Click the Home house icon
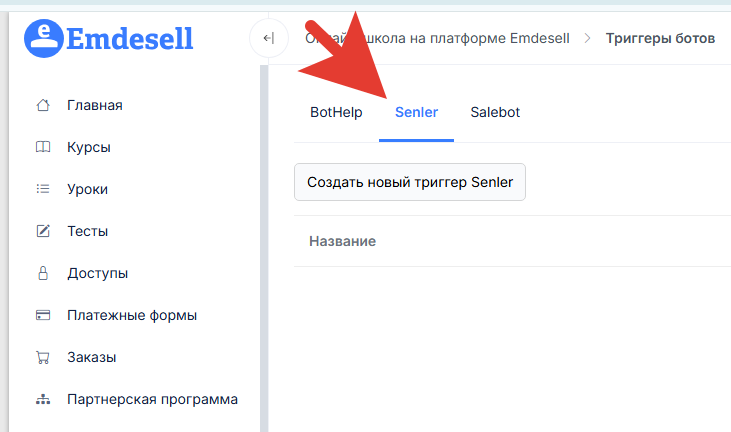 42,105
